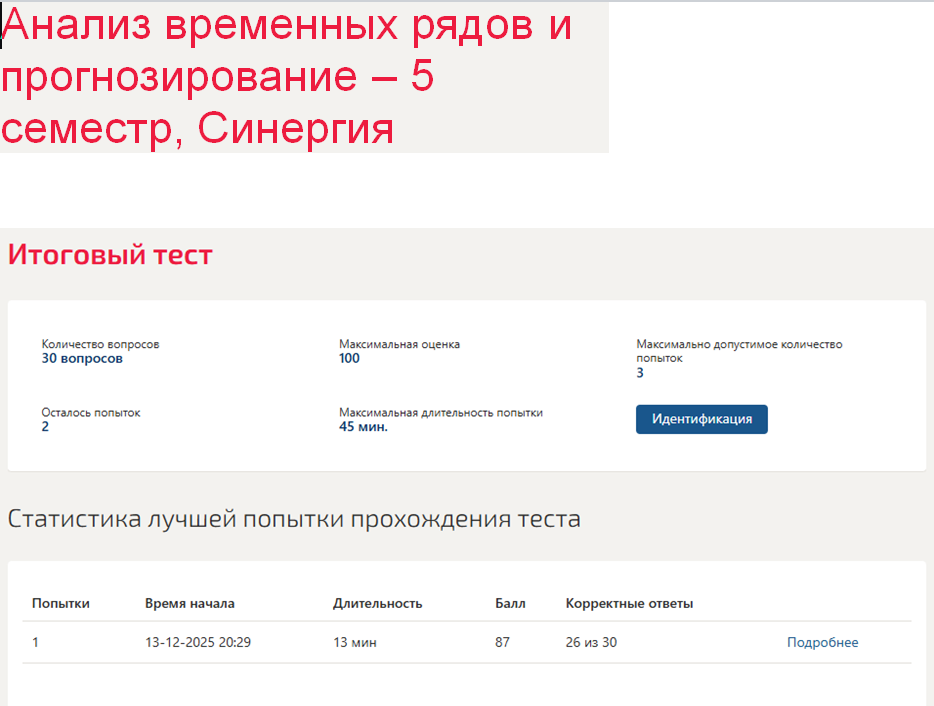Open the Подробнее link for attempt 1

click(823, 642)
